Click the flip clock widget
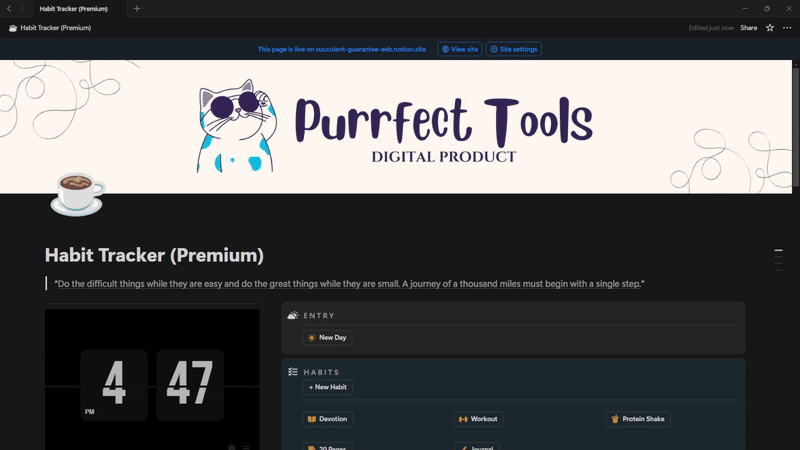 [x=152, y=380]
